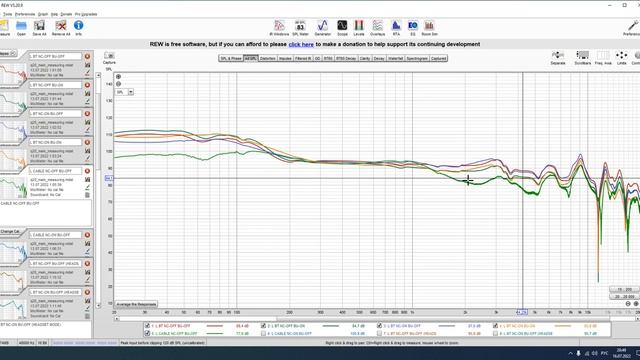The width and height of the screenshot is (640, 360).
Task: Open the Levels tool
Action: (x=359, y=27)
